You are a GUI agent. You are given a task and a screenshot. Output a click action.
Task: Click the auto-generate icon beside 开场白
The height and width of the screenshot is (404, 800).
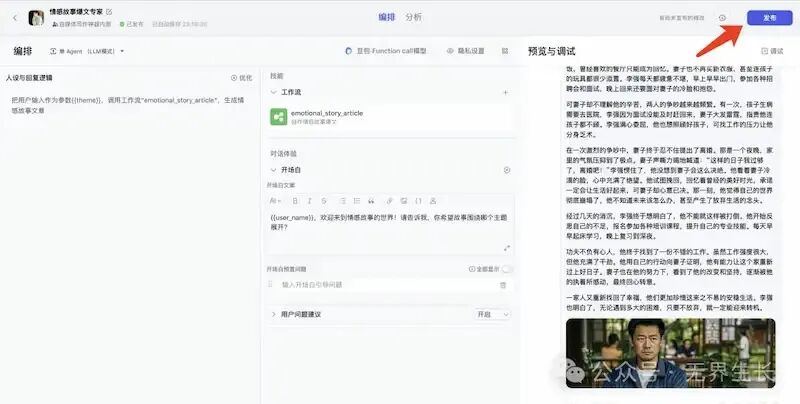(x=507, y=170)
